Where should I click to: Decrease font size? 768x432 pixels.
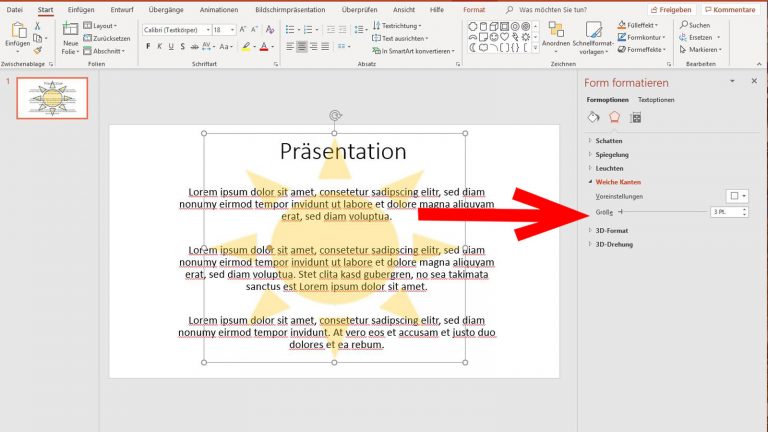[254, 30]
